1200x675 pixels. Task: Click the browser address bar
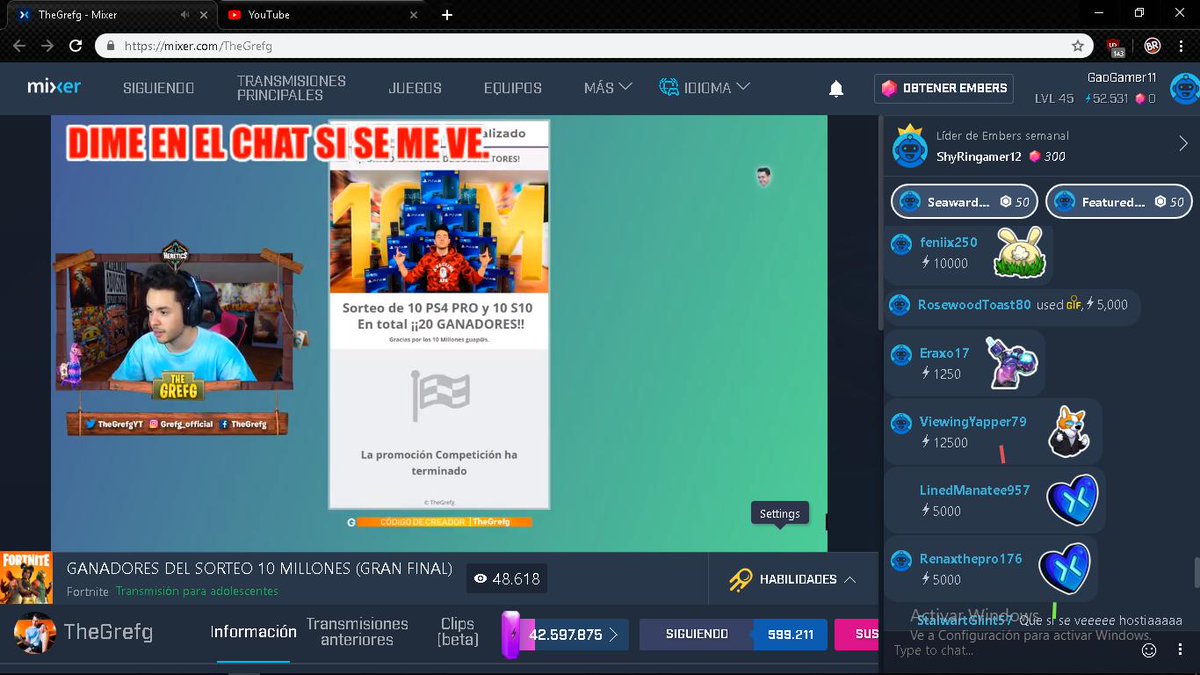coord(594,46)
